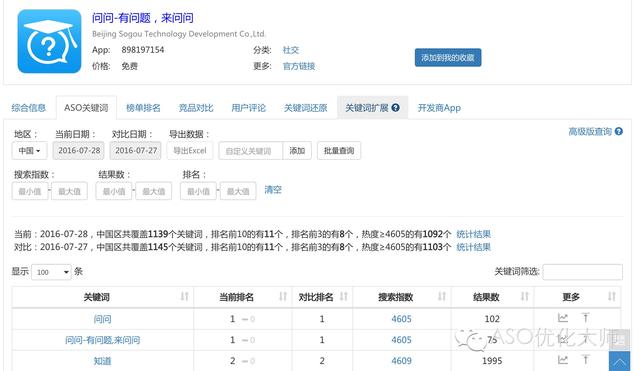Click the 添加 keyword button
Viewport: 640px width, 371px height.
(297, 151)
